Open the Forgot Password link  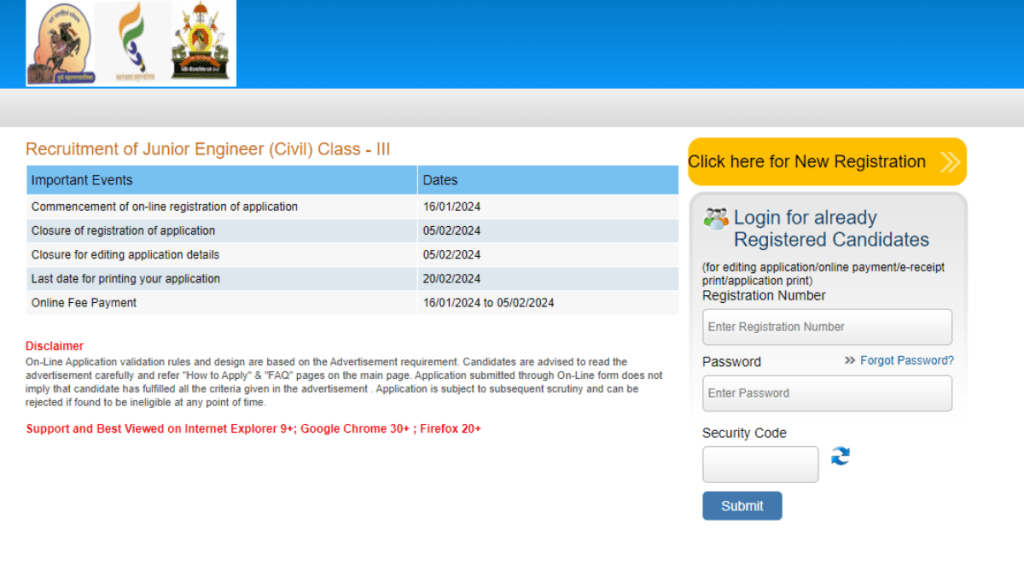906,361
